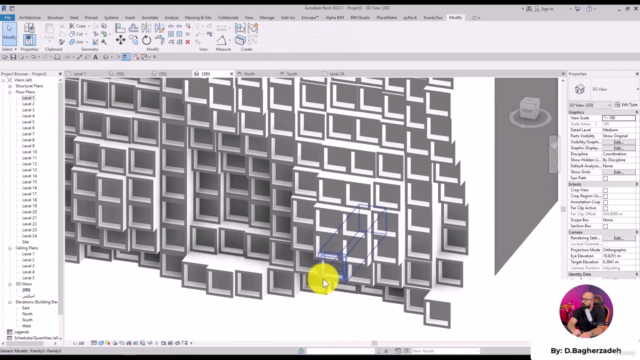The height and width of the screenshot is (360, 640).
Task: Collapse the Floor Plans tree node
Action: (10, 92)
